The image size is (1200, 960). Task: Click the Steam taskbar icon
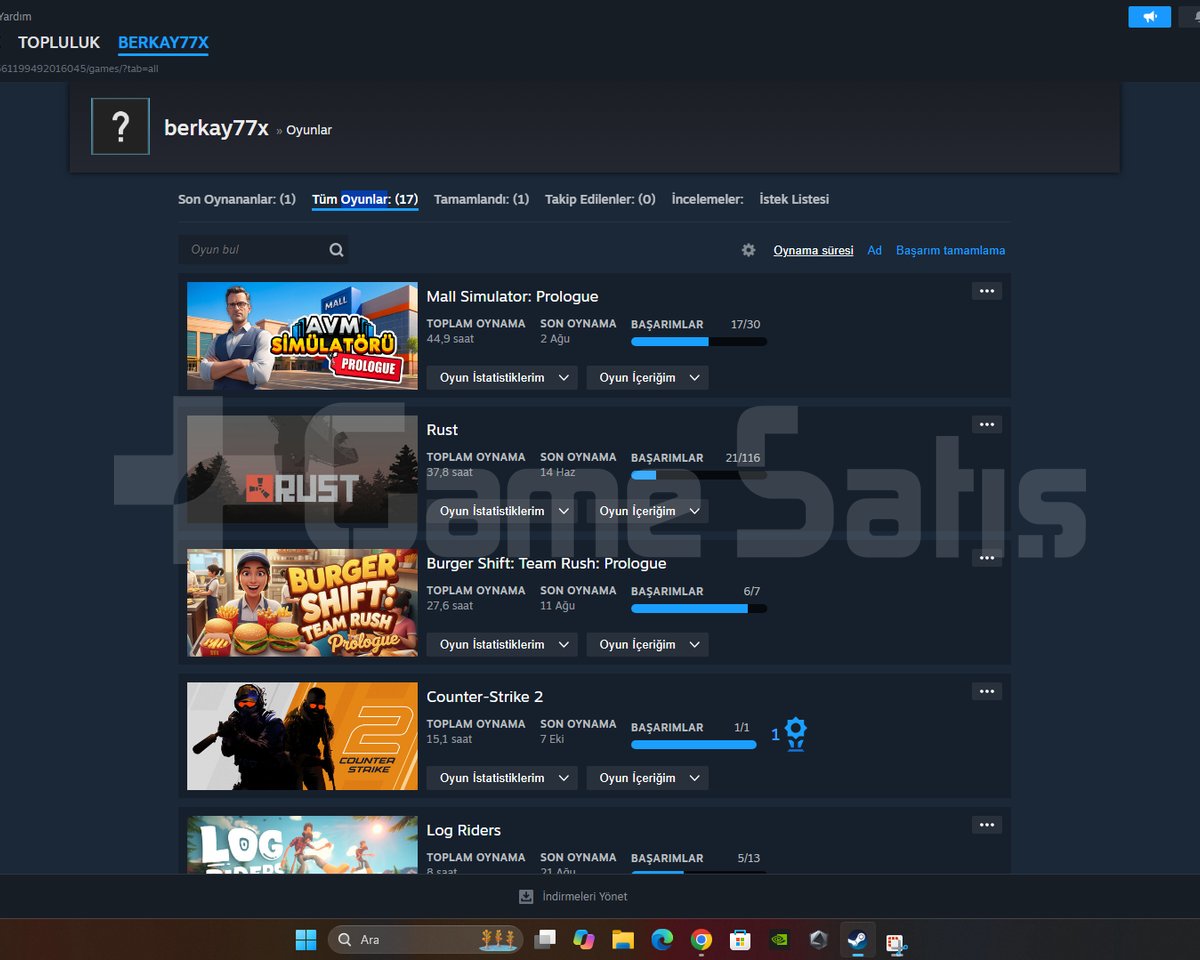tap(857, 940)
